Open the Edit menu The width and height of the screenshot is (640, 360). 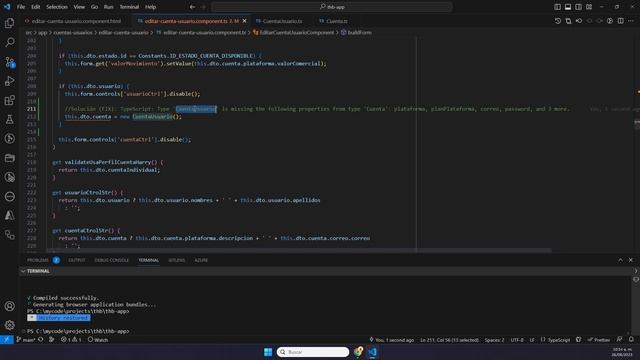pyautogui.click(x=36, y=7)
